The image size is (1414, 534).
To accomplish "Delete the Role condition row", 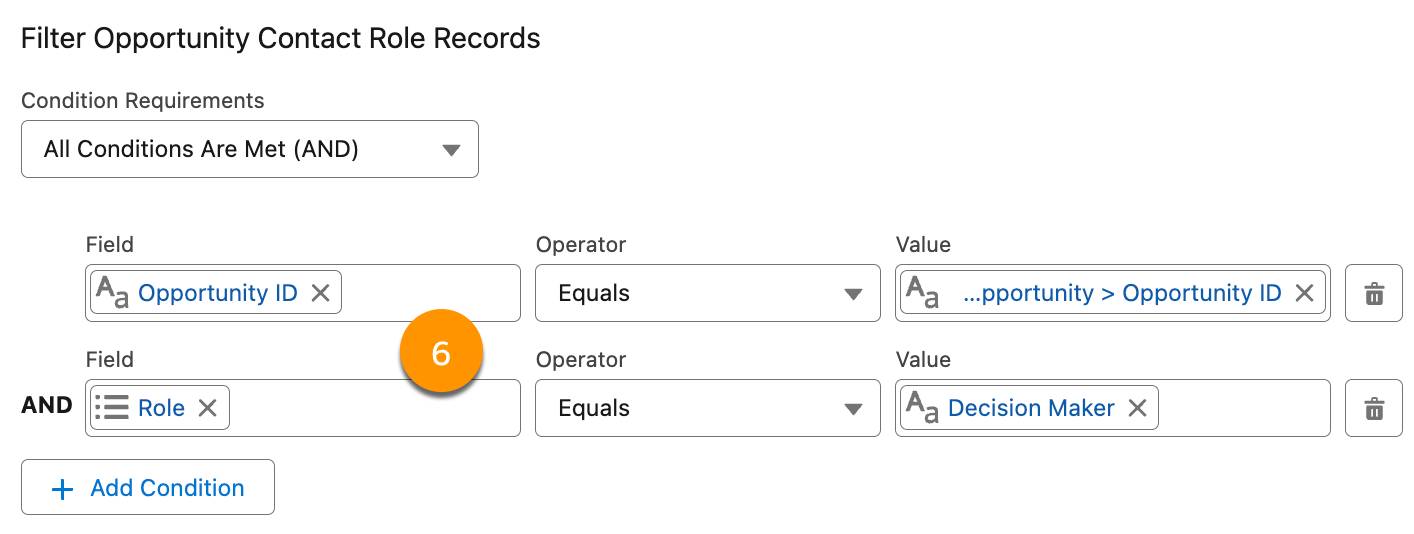I will (x=1374, y=408).
